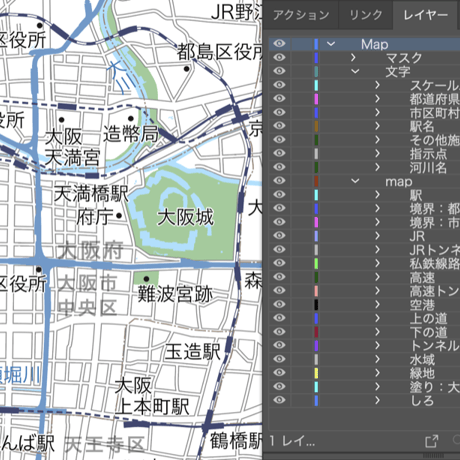Screen dimensions: 460x460
Task: Hide the JR layer
Action: pyautogui.click(x=279, y=235)
